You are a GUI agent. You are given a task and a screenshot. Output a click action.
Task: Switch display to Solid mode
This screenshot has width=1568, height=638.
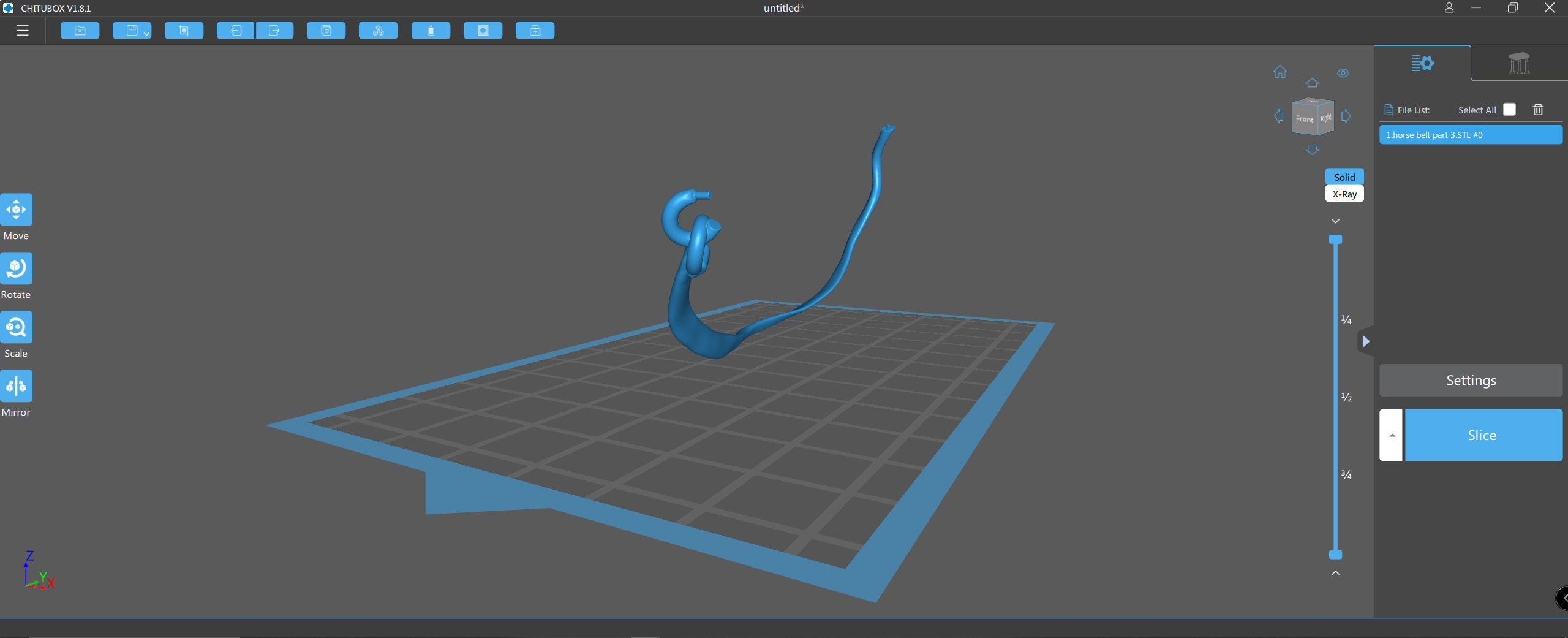pyautogui.click(x=1344, y=177)
